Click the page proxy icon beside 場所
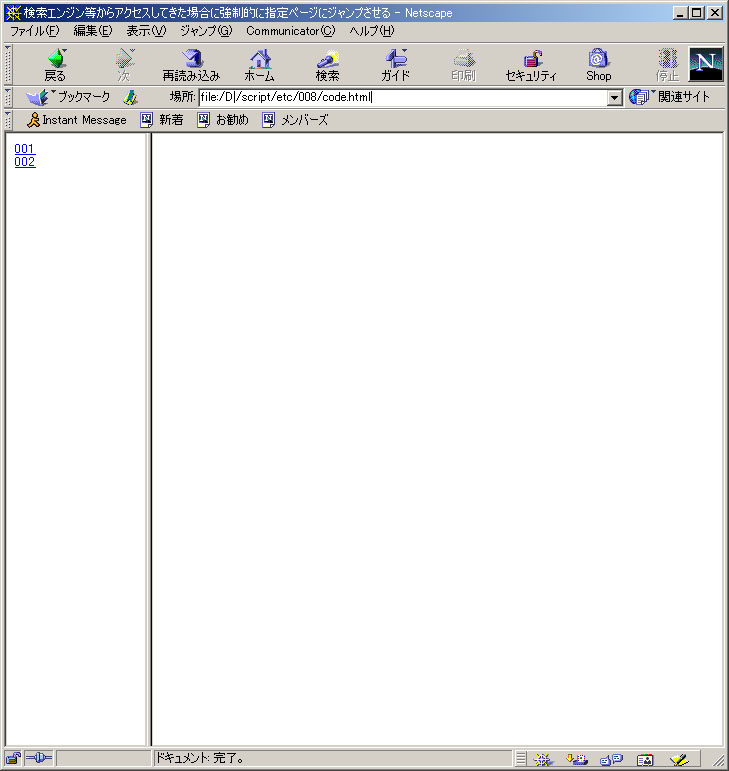 (130, 97)
